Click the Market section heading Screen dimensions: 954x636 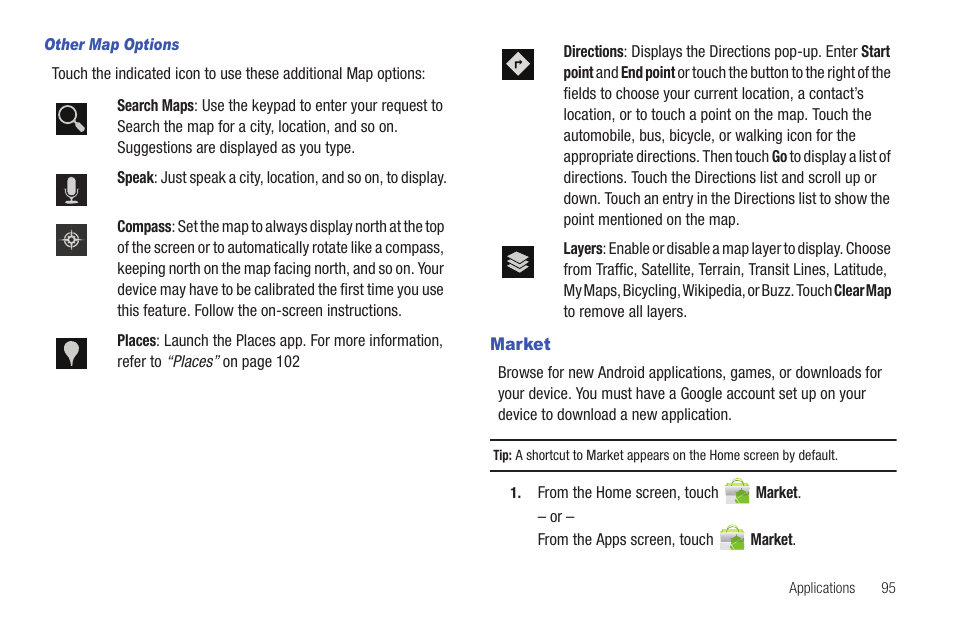[520, 344]
